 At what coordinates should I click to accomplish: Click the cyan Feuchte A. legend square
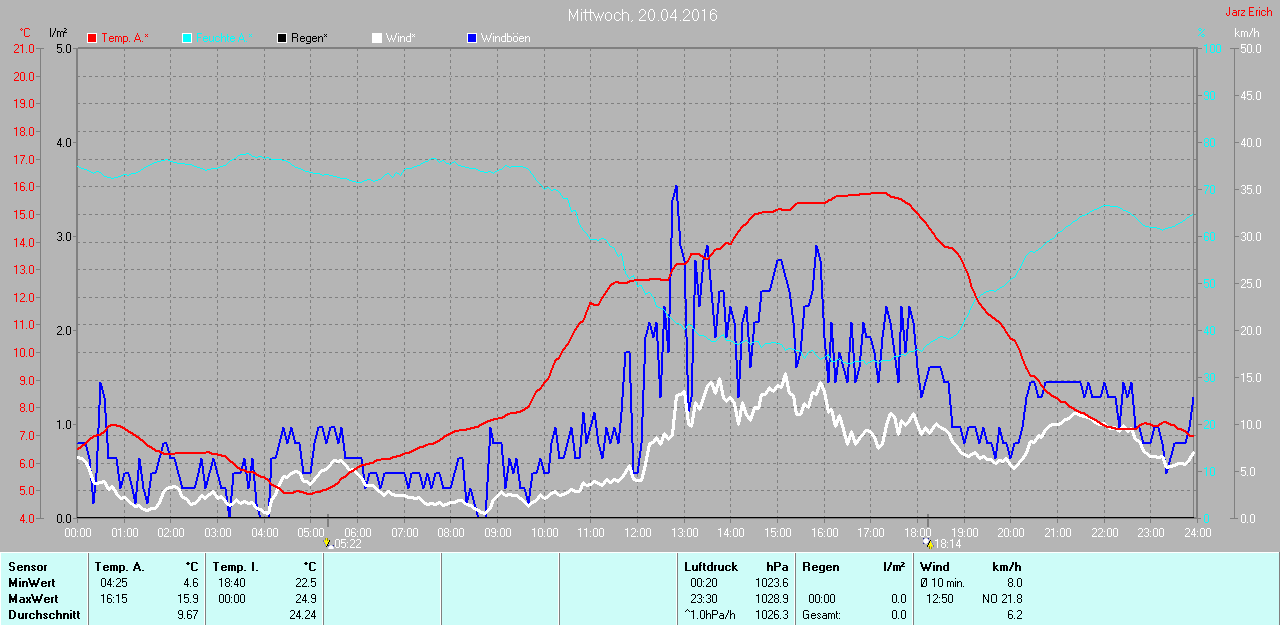(x=187, y=38)
